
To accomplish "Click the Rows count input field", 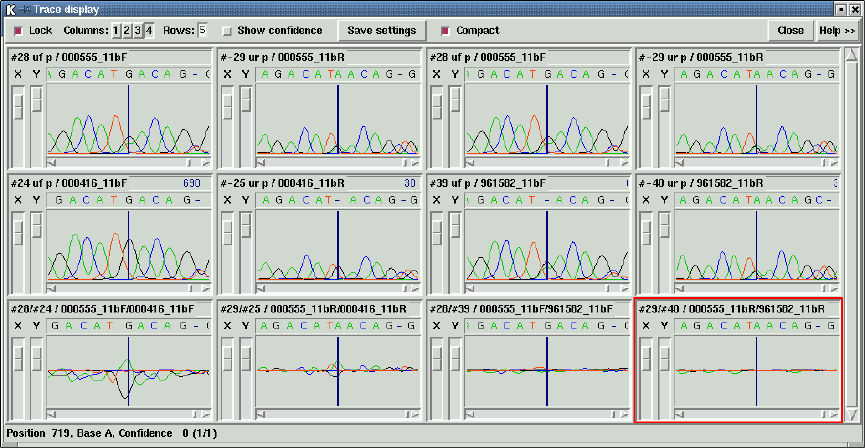I will click(x=202, y=30).
